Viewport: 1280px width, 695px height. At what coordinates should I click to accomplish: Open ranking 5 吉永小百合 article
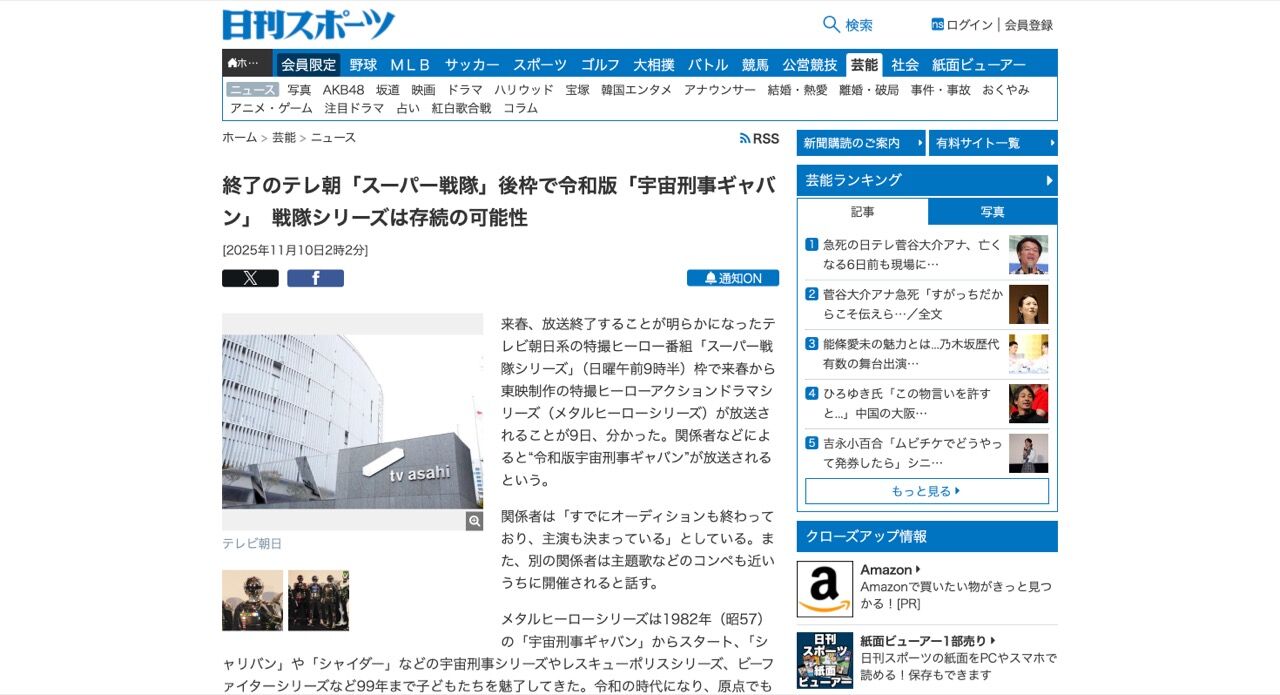(x=911, y=453)
